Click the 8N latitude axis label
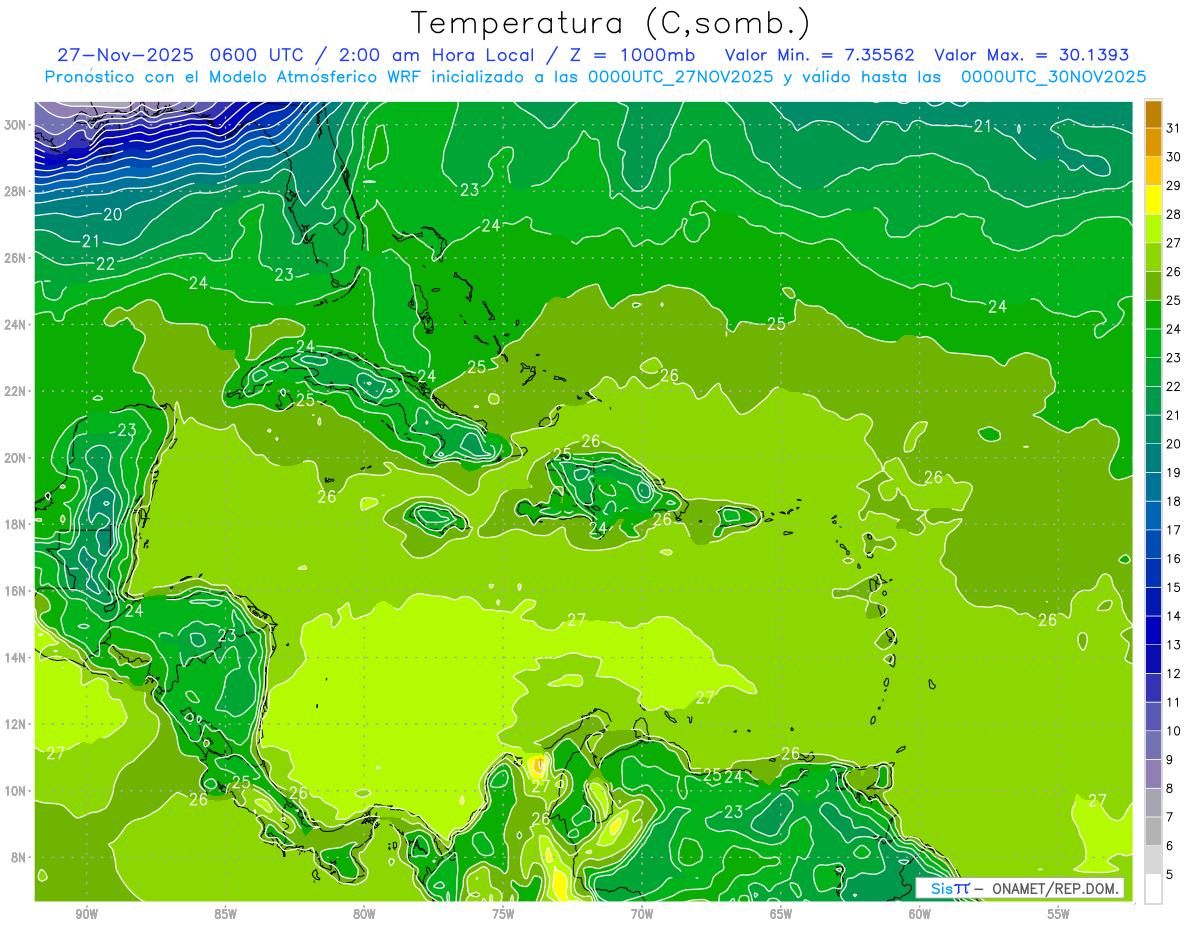Image resolution: width=1200 pixels, height=927 pixels. click(20, 857)
